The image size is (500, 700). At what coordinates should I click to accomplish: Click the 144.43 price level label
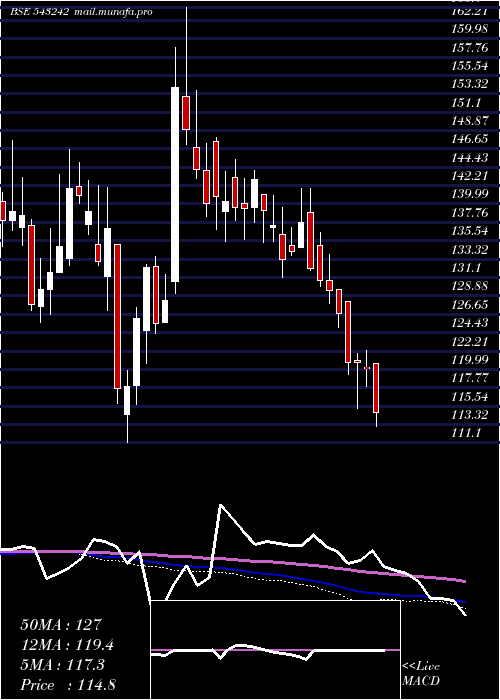point(469,158)
